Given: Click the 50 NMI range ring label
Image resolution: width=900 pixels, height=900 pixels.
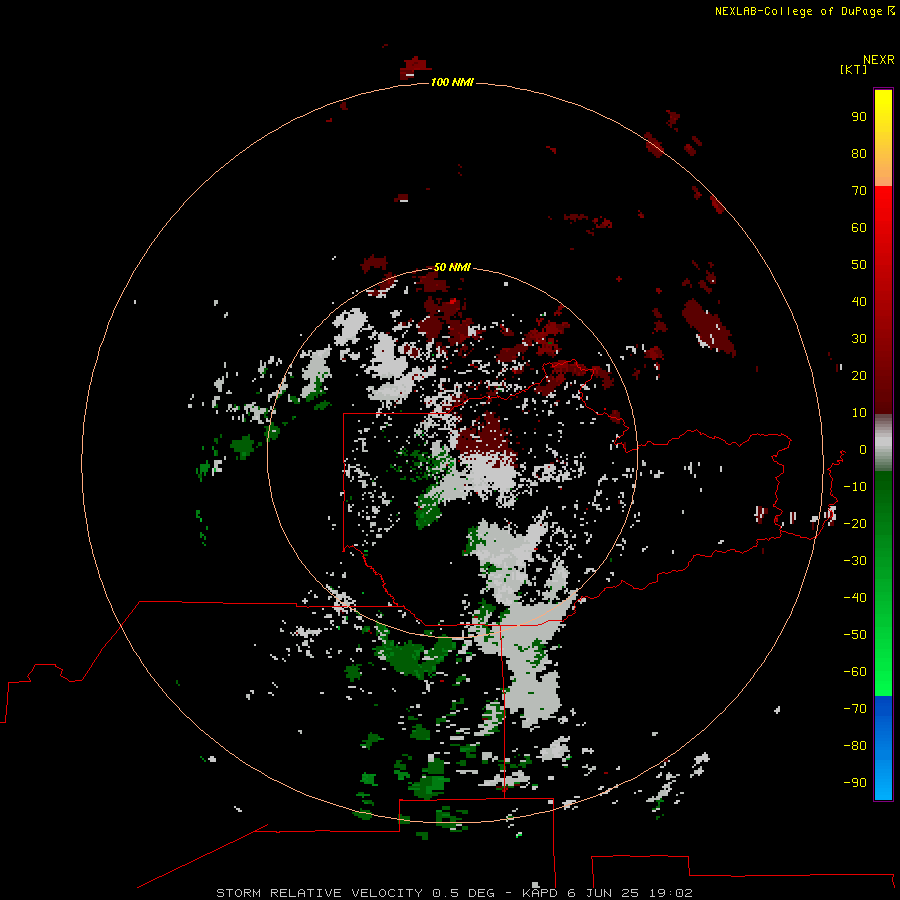Looking at the screenshot, I should pos(452,267).
